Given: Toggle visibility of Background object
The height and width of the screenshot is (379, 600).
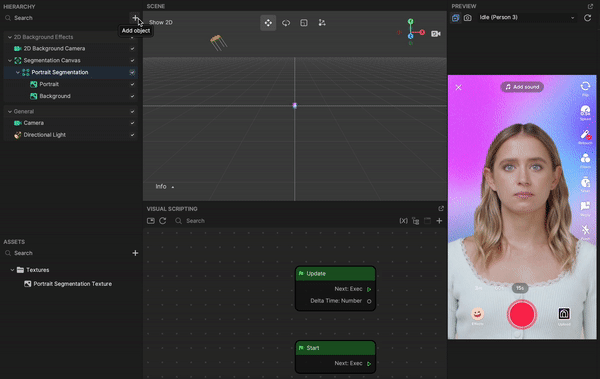Looking at the screenshot, I should (x=132, y=96).
